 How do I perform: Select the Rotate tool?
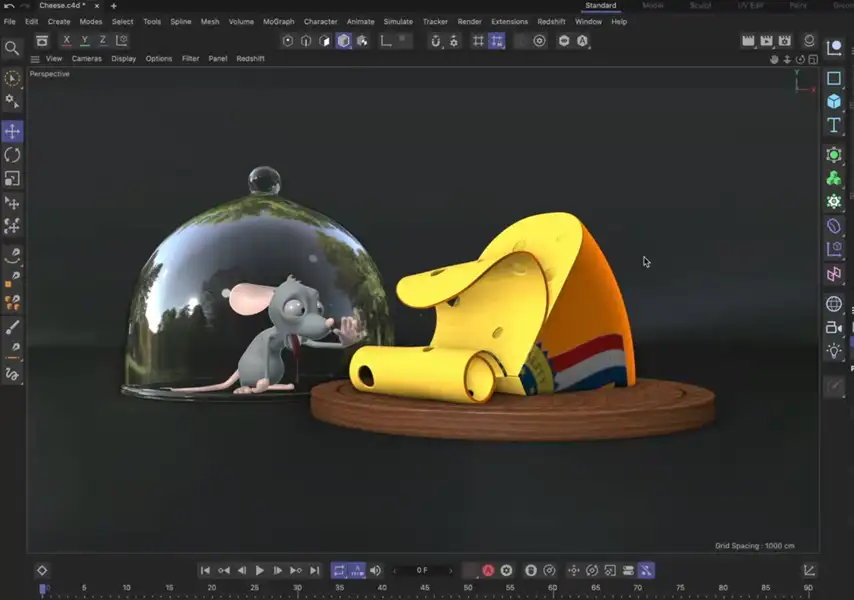[x=12, y=156]
